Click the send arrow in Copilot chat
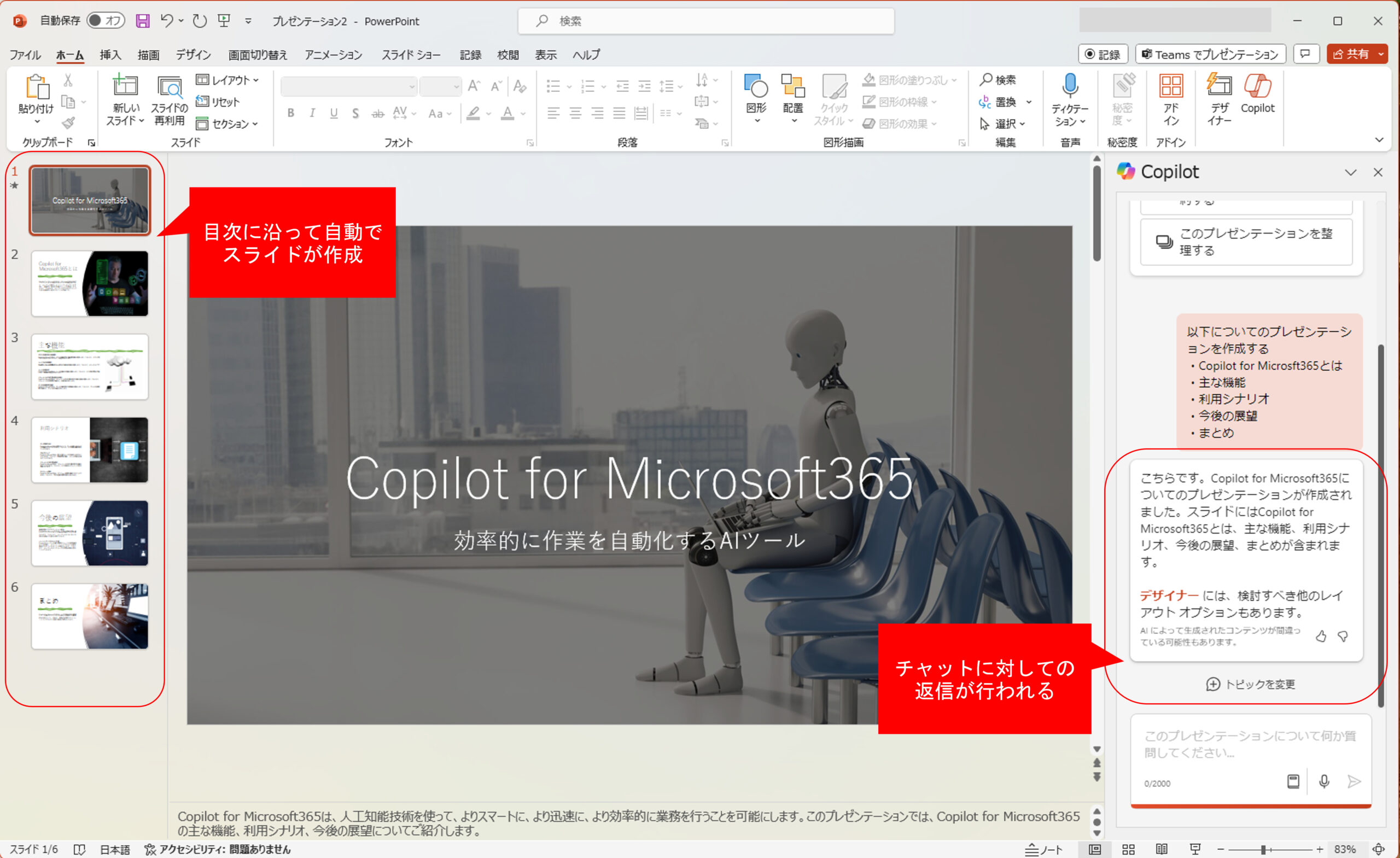 tap(1354, 783)
